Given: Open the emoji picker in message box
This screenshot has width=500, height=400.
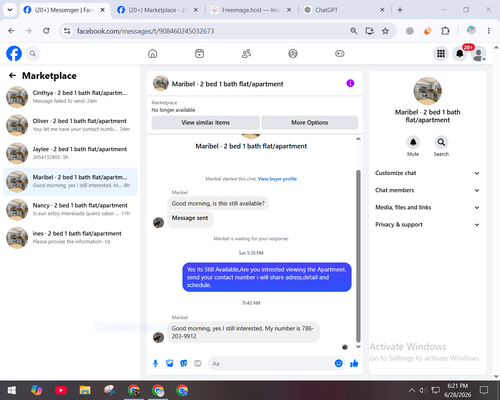Looking at the screenshot, I should click(338, 363).
